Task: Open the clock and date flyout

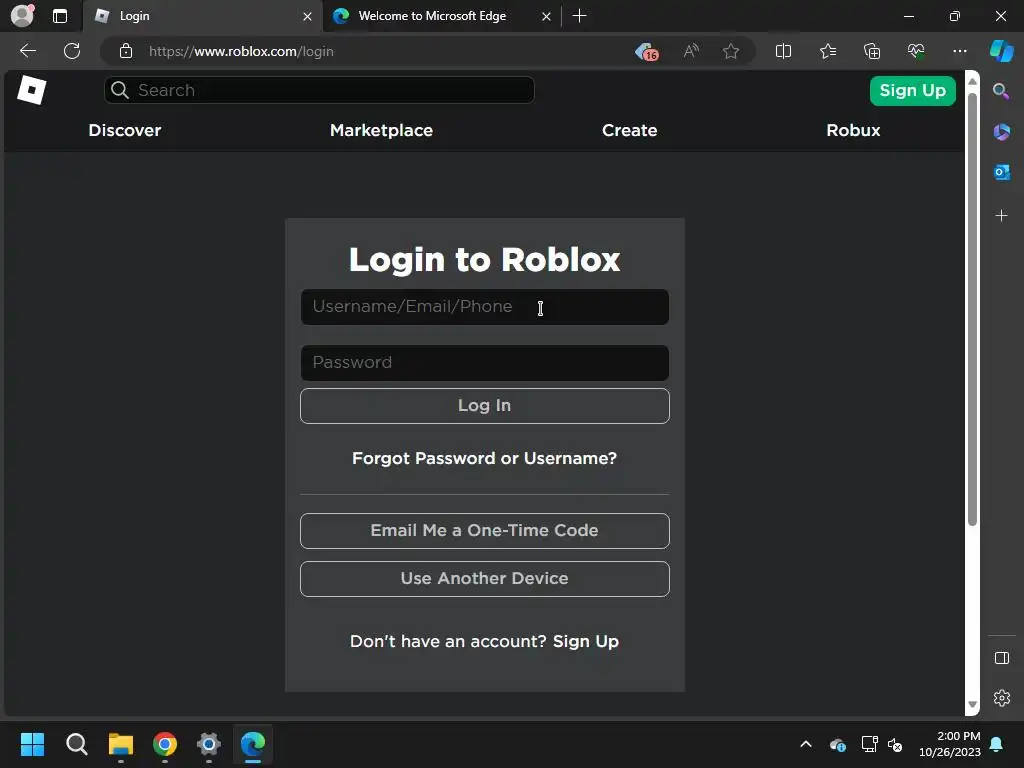Action: (950, 744)
